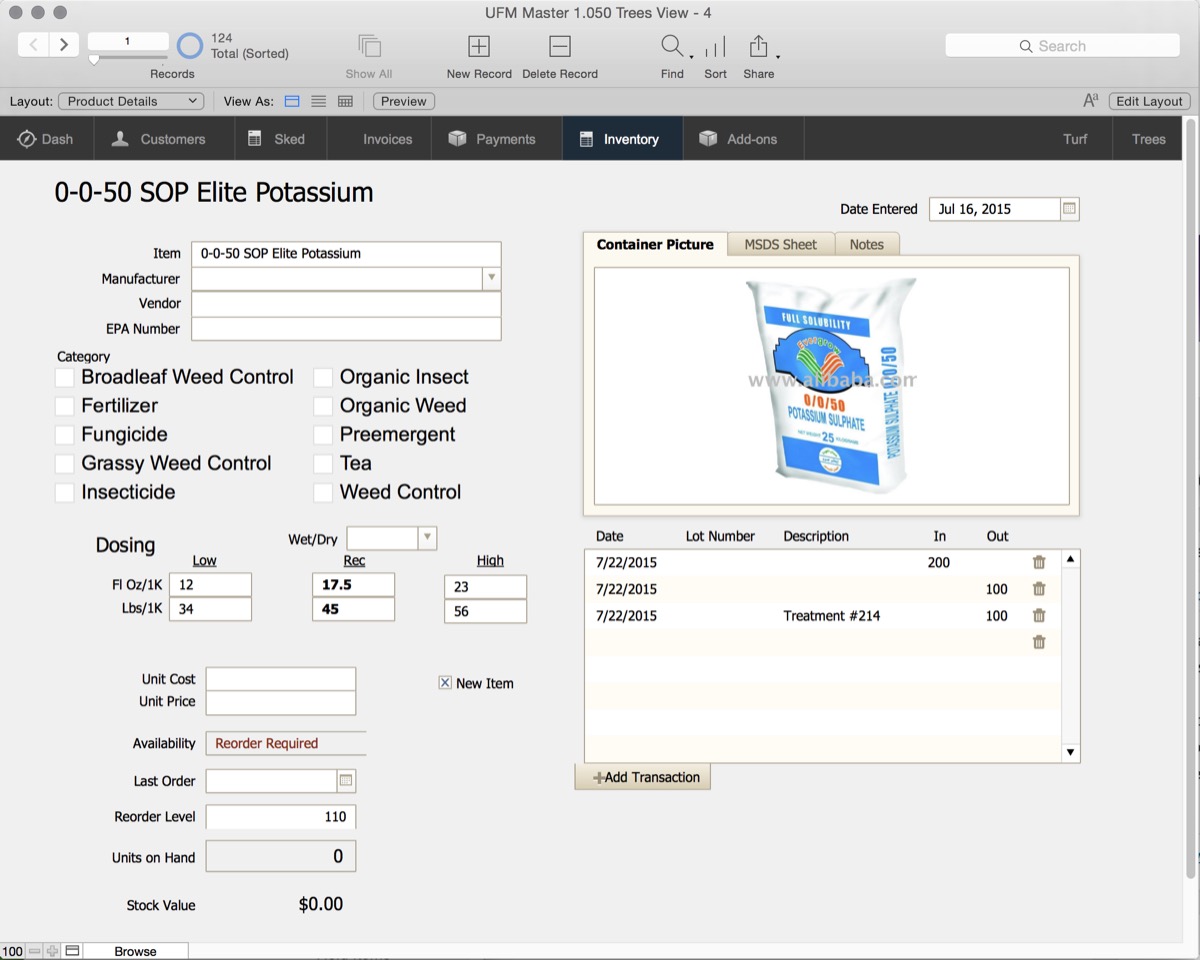
Task: Switch to table view icon
Action: coord(345,101)
